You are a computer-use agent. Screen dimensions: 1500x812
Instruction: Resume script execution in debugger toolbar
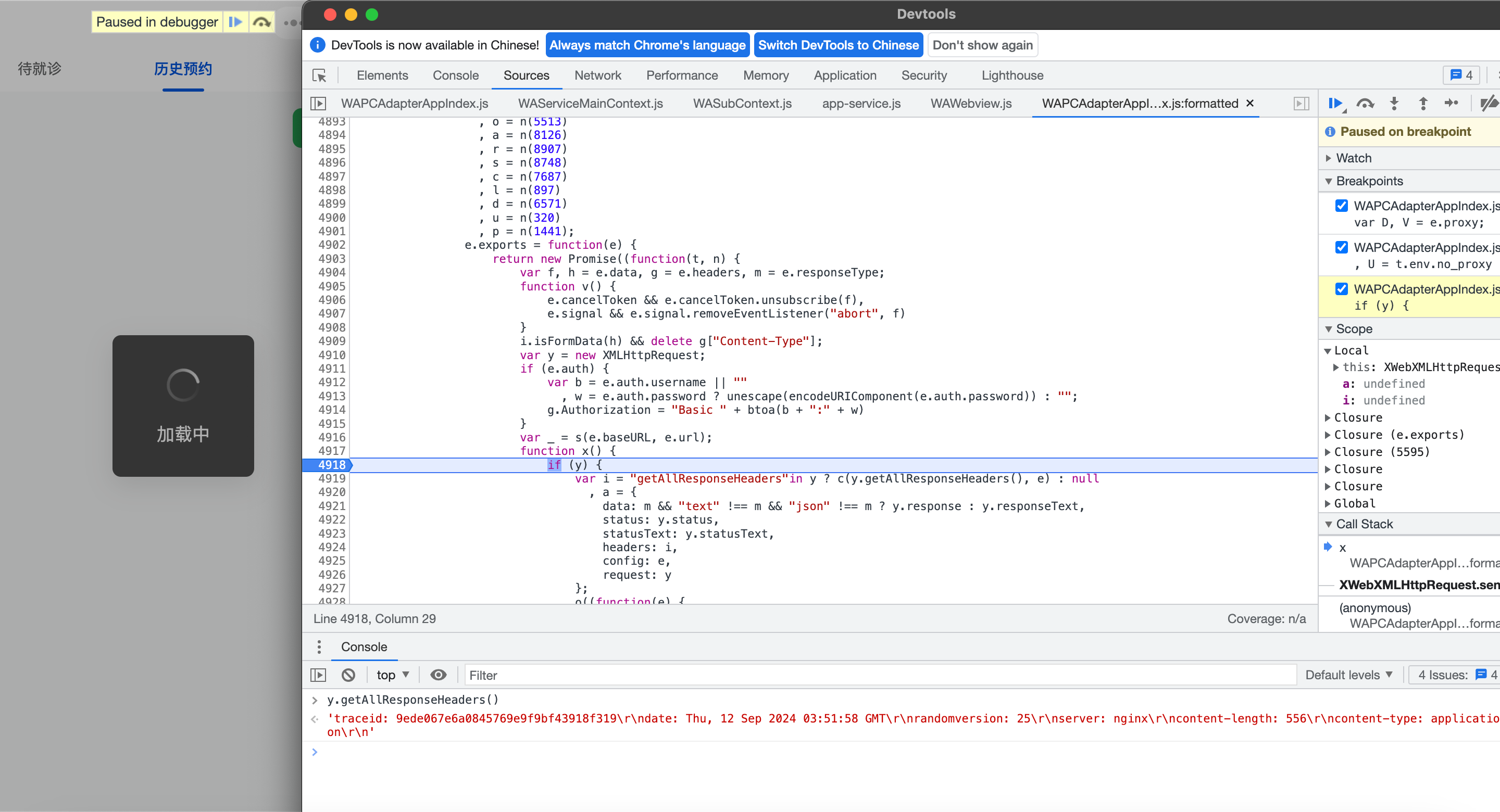point(1335,104)
